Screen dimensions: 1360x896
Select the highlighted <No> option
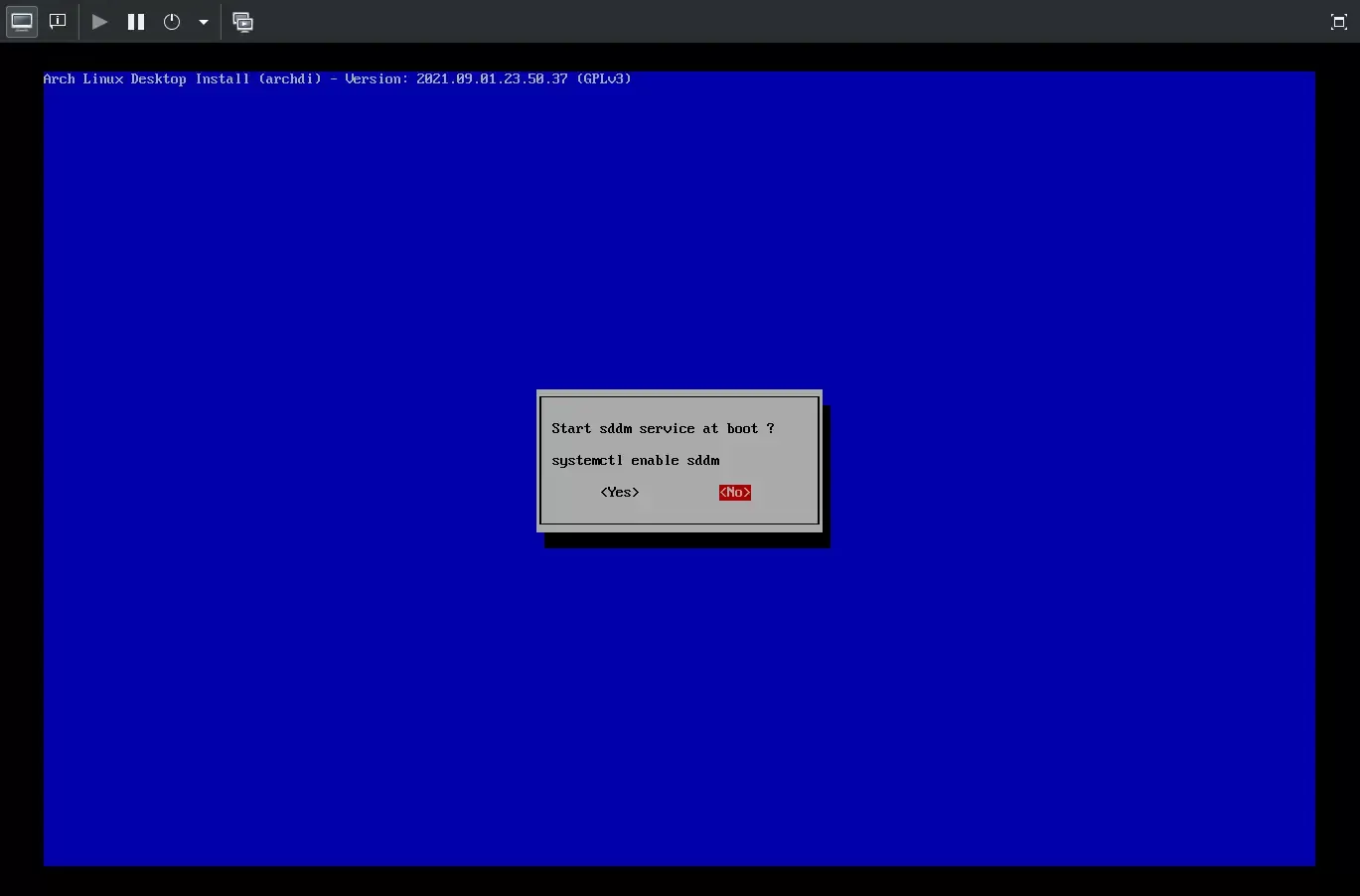point(734,493)
